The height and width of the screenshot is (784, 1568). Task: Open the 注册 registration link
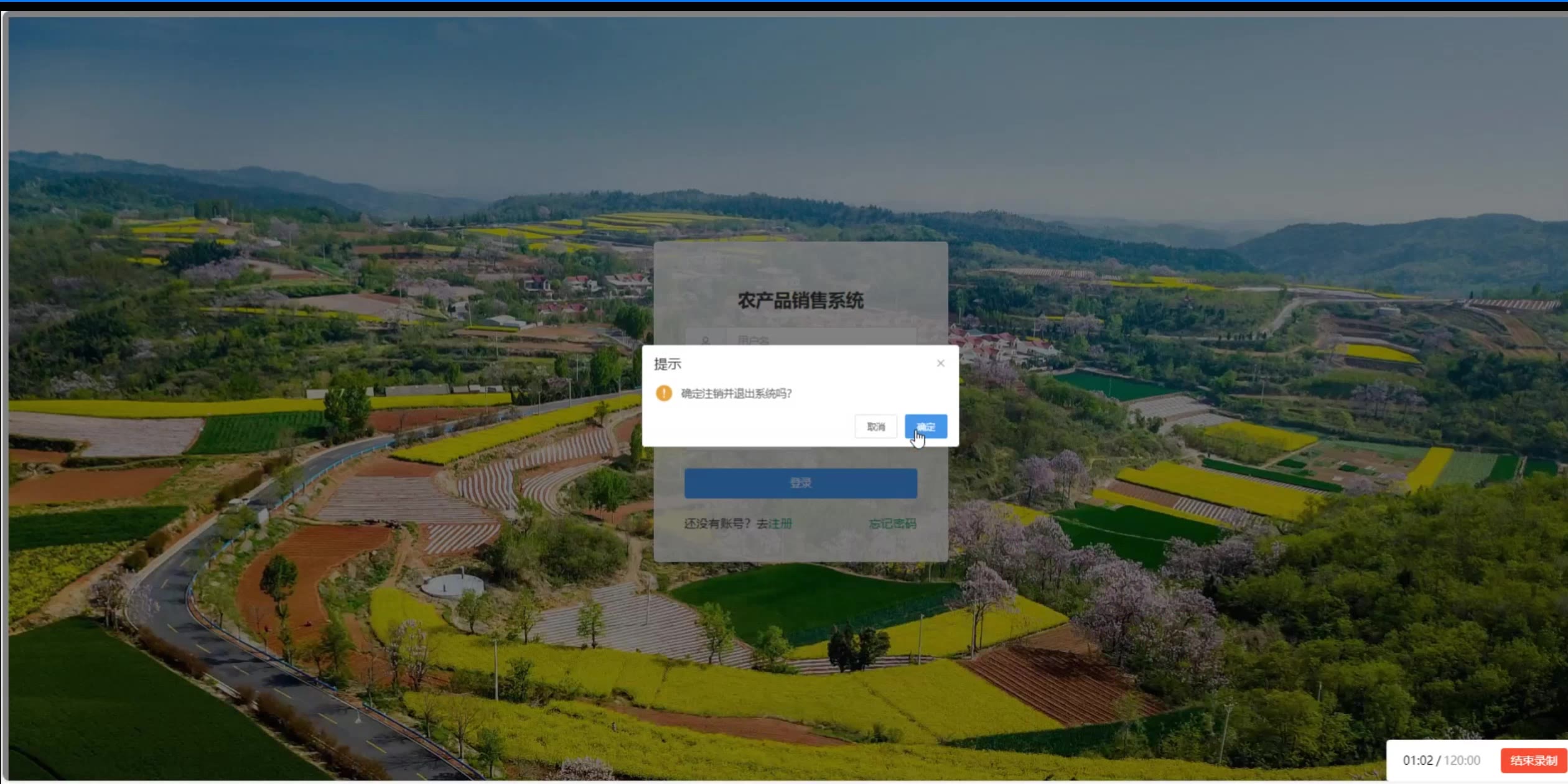(780, 524)
